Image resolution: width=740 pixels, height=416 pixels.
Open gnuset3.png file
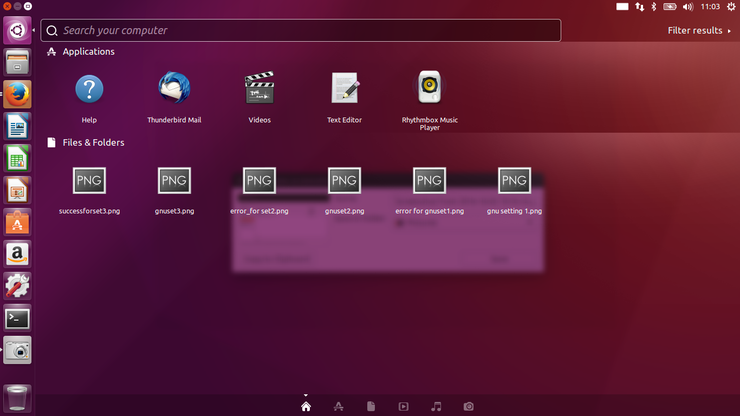pyautogui.click(x=174, y=180)
